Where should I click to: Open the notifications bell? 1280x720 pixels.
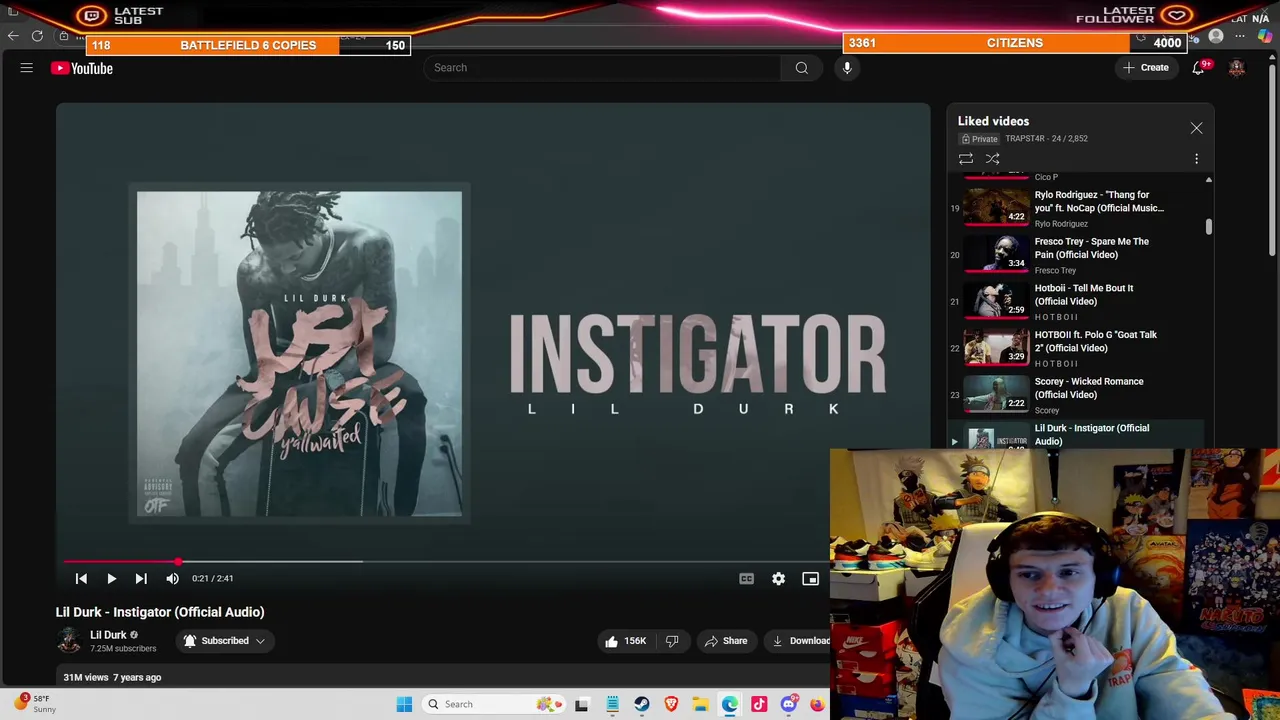click(x=1198, y=68)
